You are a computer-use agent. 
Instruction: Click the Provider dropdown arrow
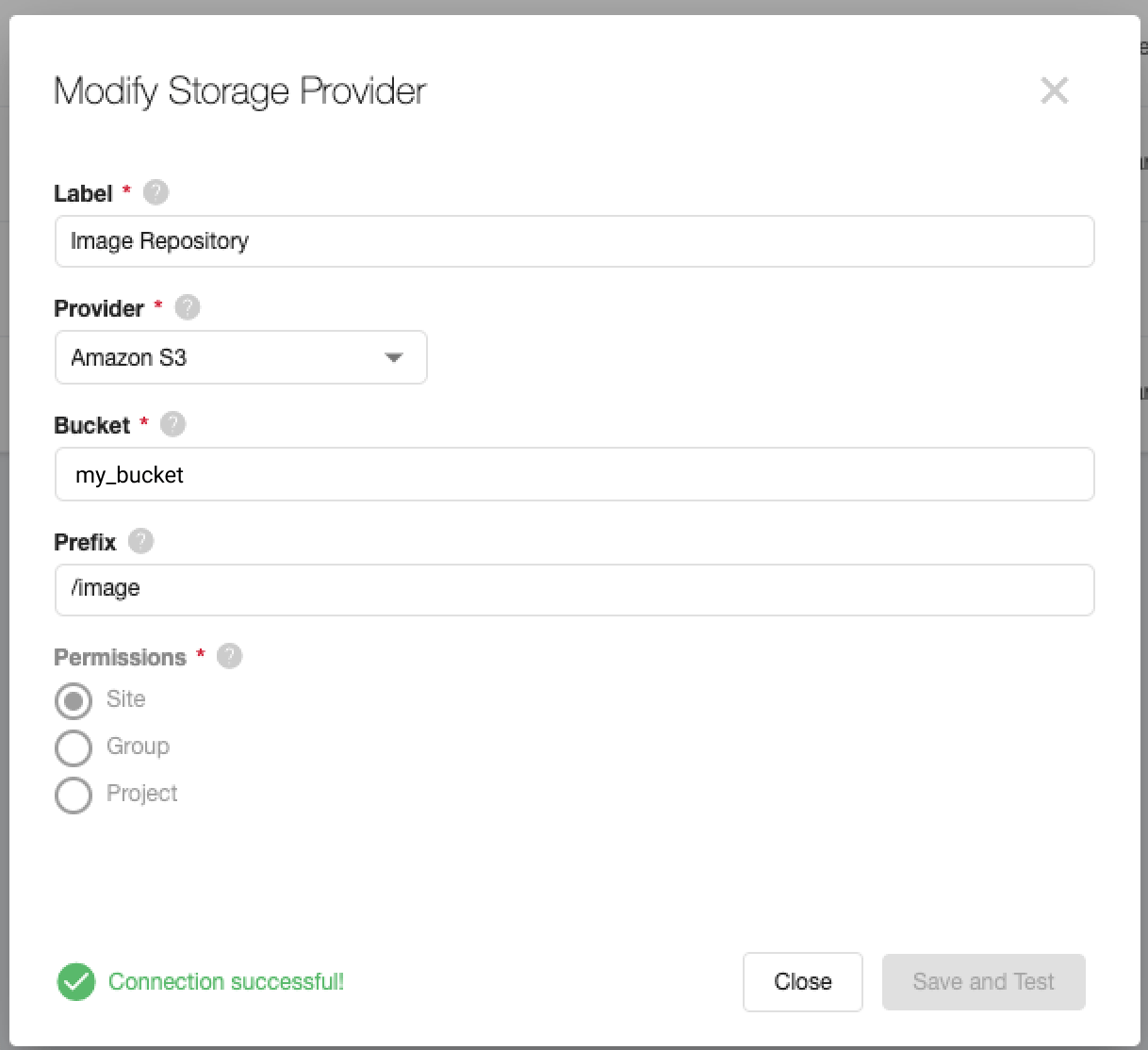[x=394, y=357]
